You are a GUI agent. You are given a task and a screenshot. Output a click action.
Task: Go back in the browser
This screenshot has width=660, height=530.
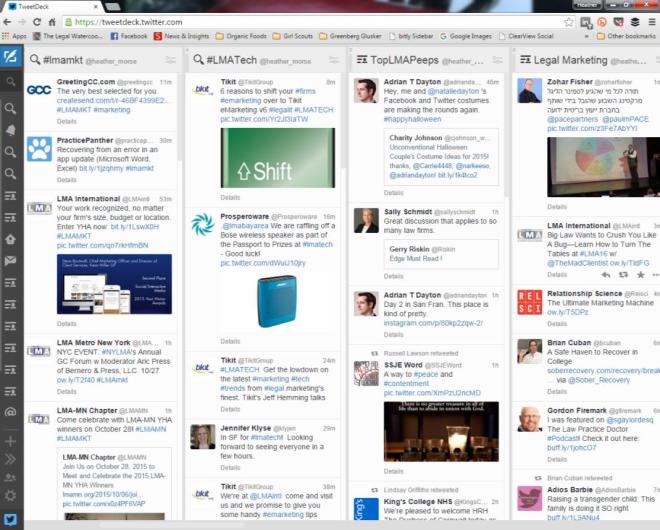(x=7, y=22)
